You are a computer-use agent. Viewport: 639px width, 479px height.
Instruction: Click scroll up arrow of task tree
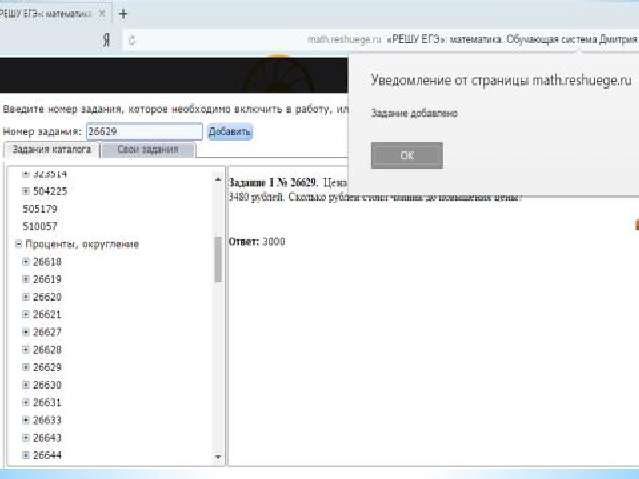pyautogui.click(x=218, y=179)
